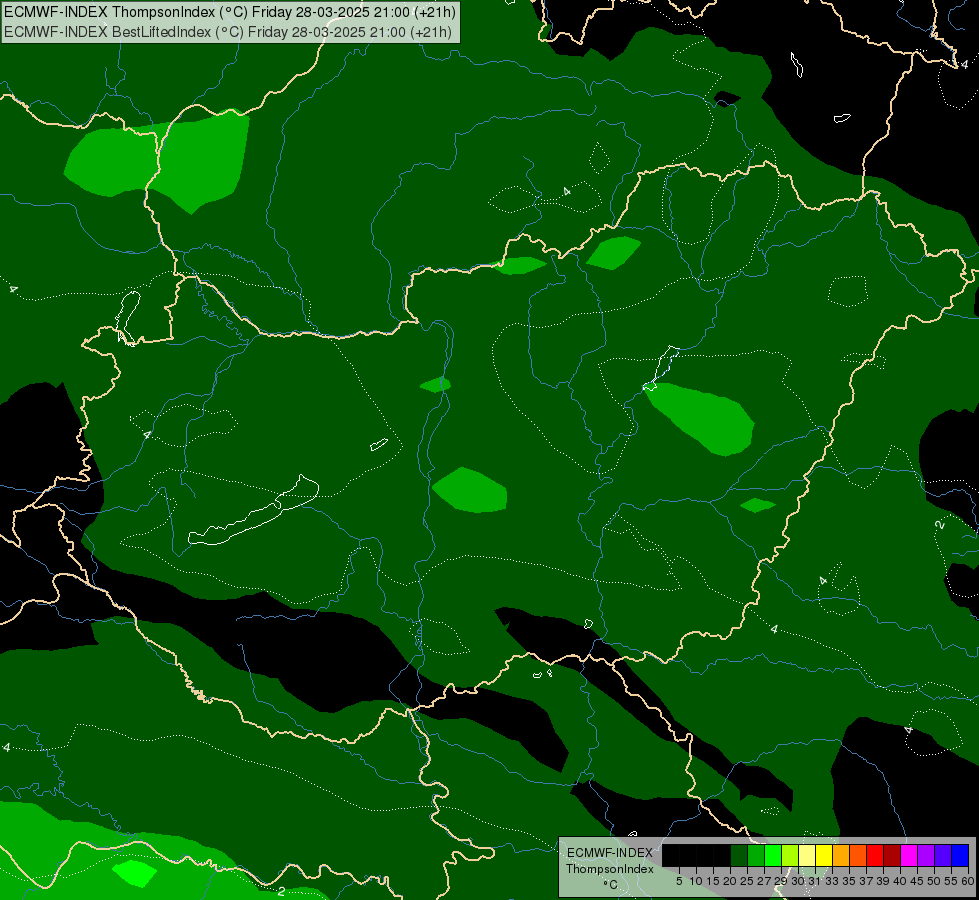Click the blue 55–60 legend swatch

point(960,855)
